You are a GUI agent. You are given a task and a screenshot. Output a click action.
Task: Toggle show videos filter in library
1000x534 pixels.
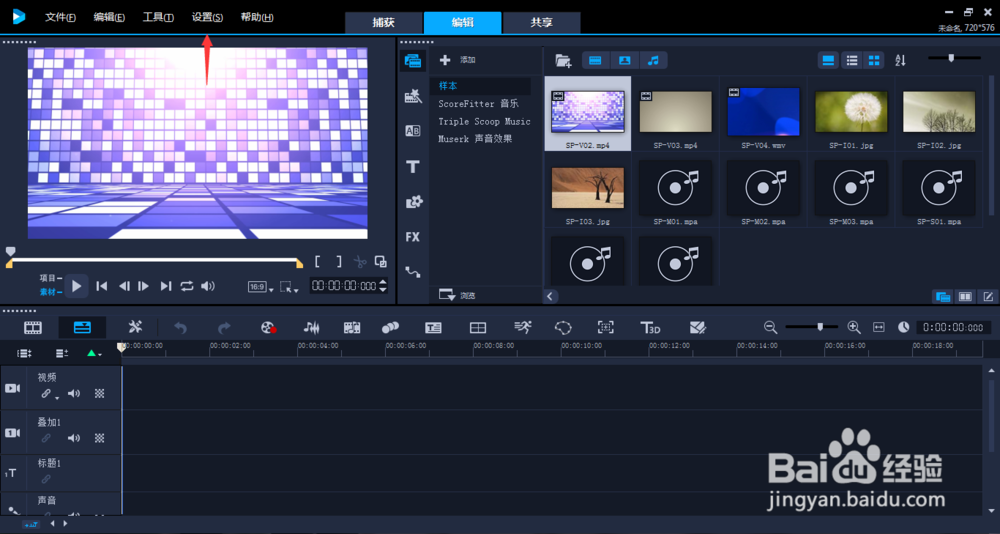pos(596,61)
